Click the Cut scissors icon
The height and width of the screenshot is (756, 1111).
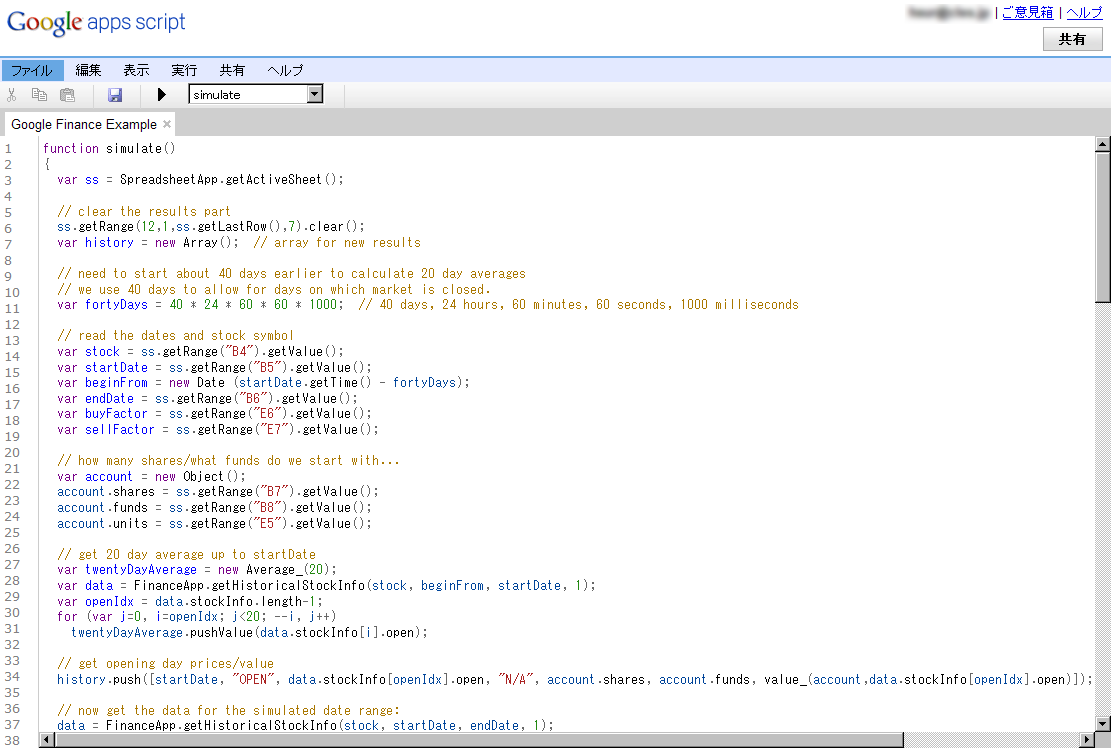[12, 95]
